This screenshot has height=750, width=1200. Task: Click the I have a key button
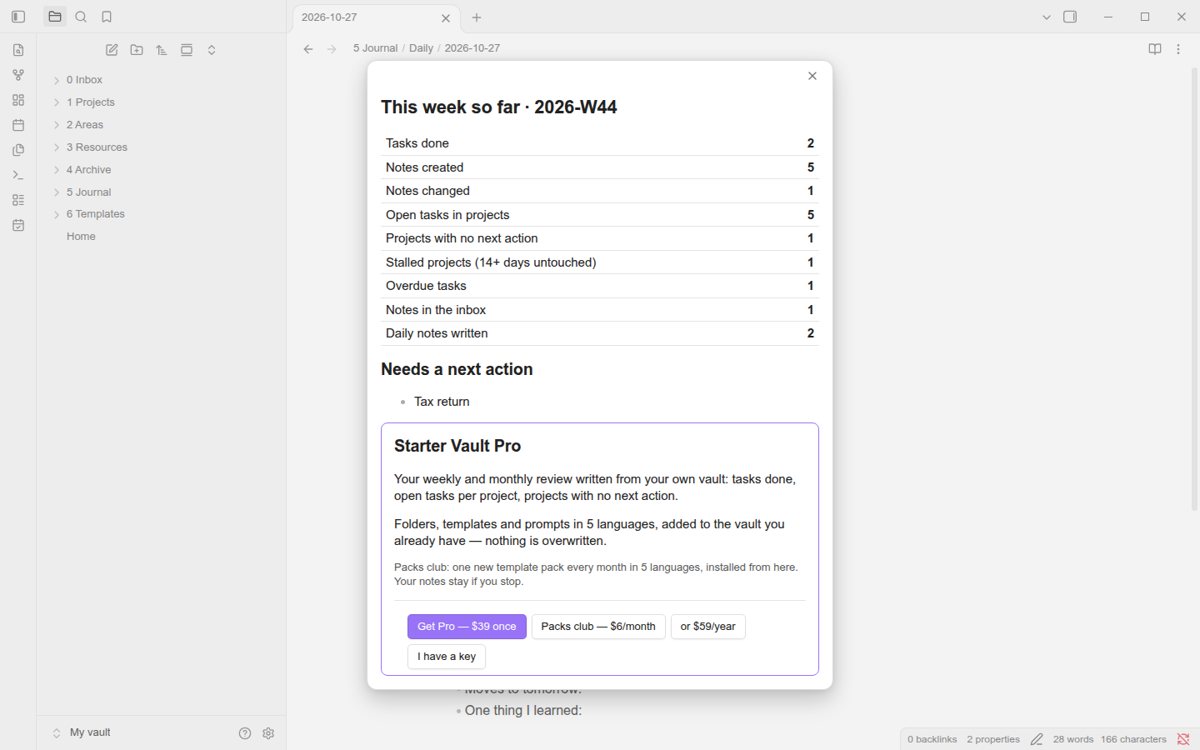446,657
